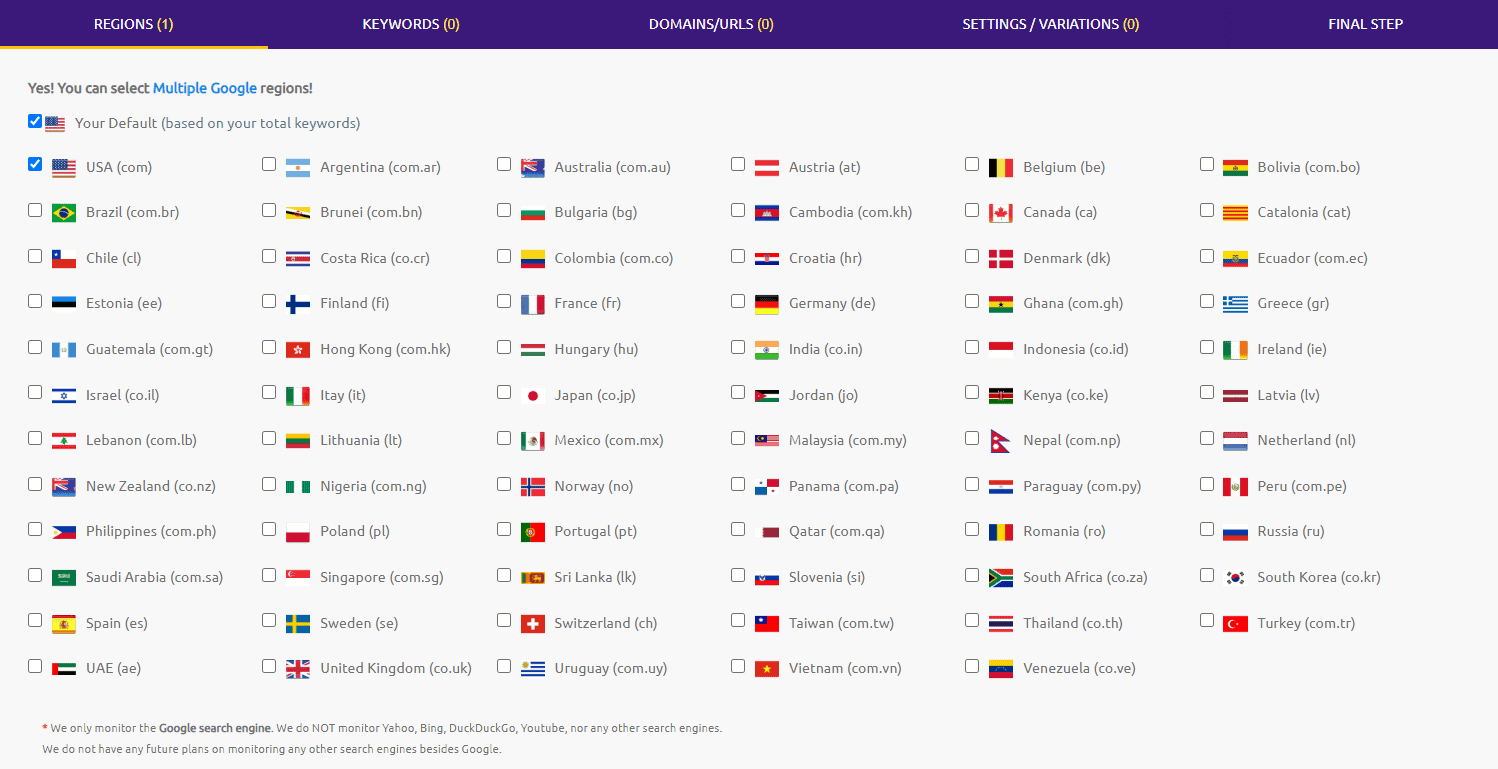Click the Australia flag icon
The width and height of the screenshot is (1498, 769).
(x=533, y=168)
